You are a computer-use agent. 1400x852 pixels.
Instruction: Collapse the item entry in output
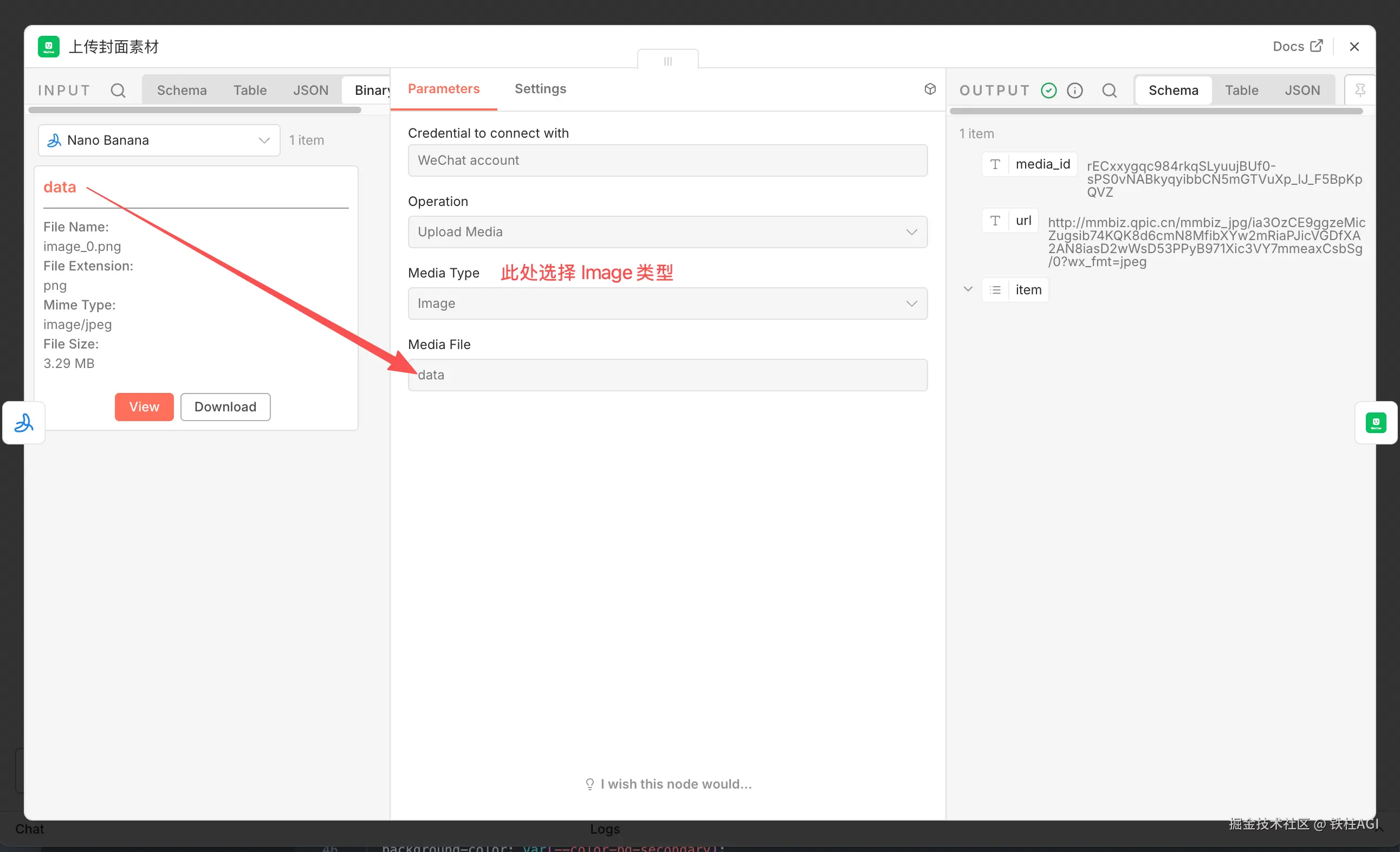[x=968, y=289]
